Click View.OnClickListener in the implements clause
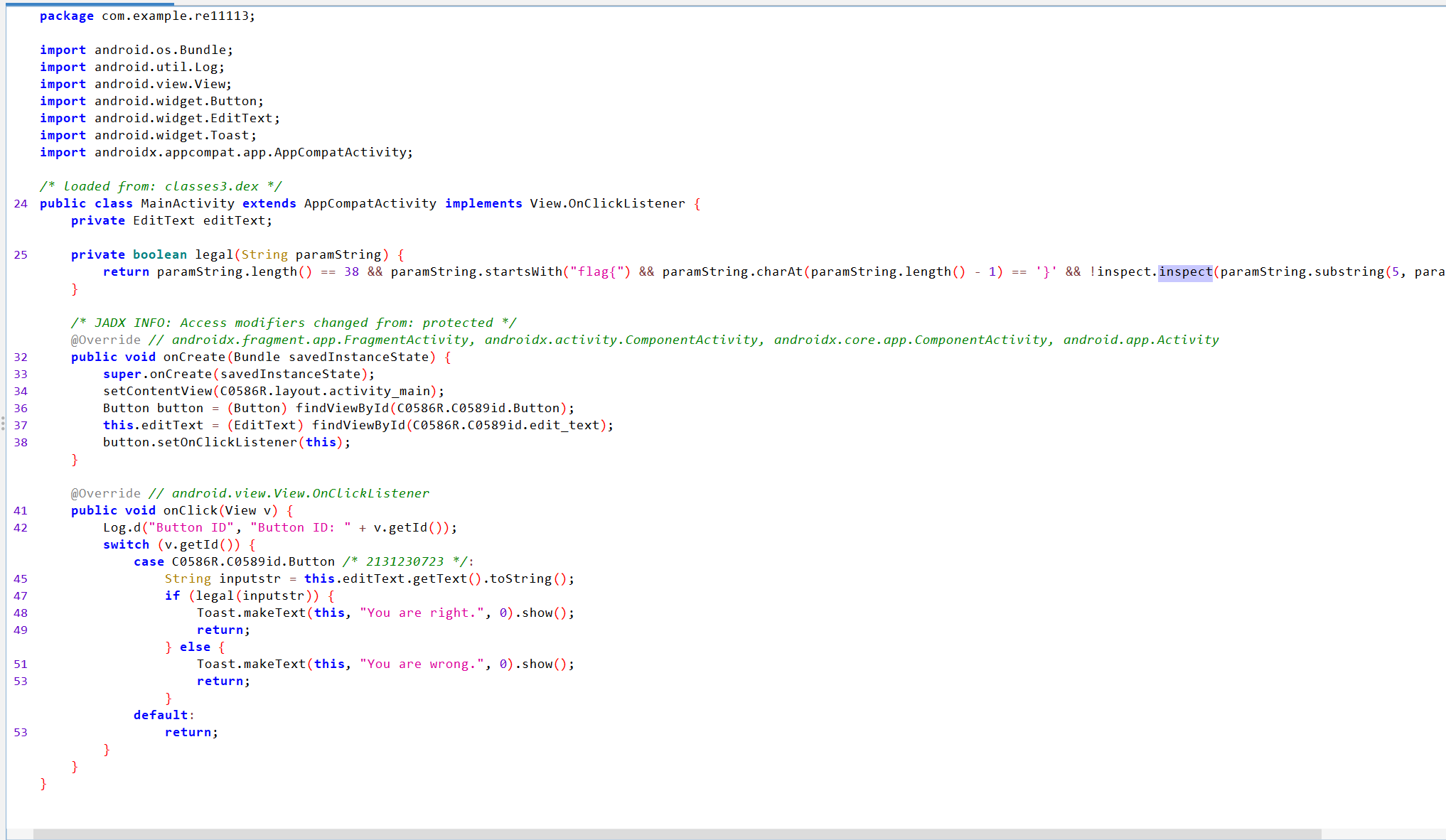Image resolution: width=1446 pixels, height=840 pixels. 607,203
